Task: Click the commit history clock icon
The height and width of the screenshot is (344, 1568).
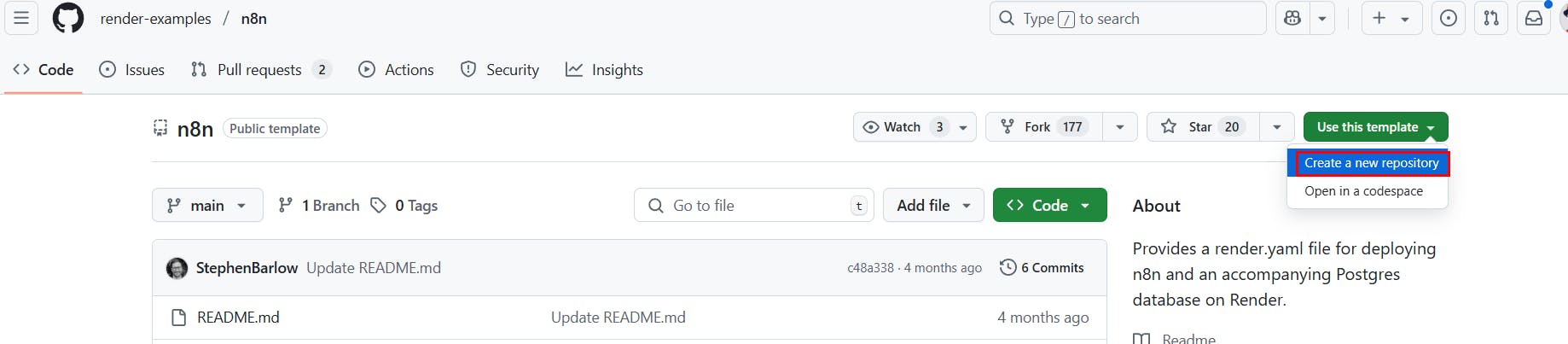Action: tap(1008, 267)
